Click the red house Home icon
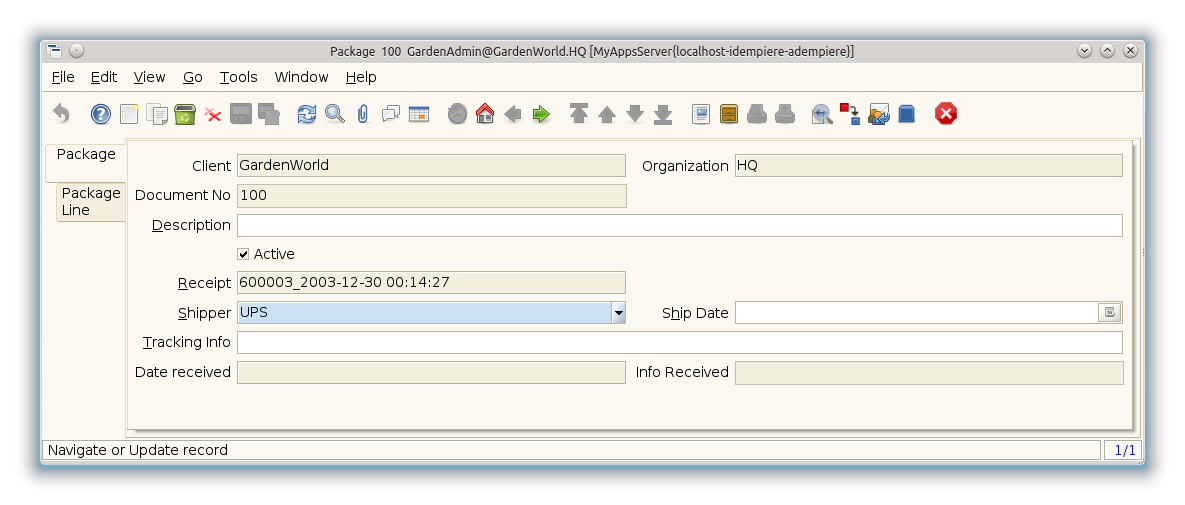1185x505 pixels. [485, 114]
